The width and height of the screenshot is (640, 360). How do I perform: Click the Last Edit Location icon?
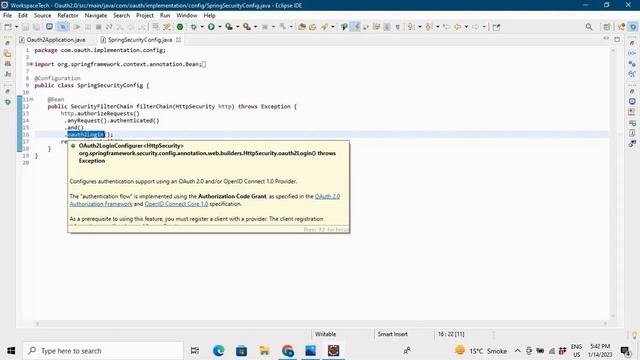446,27
